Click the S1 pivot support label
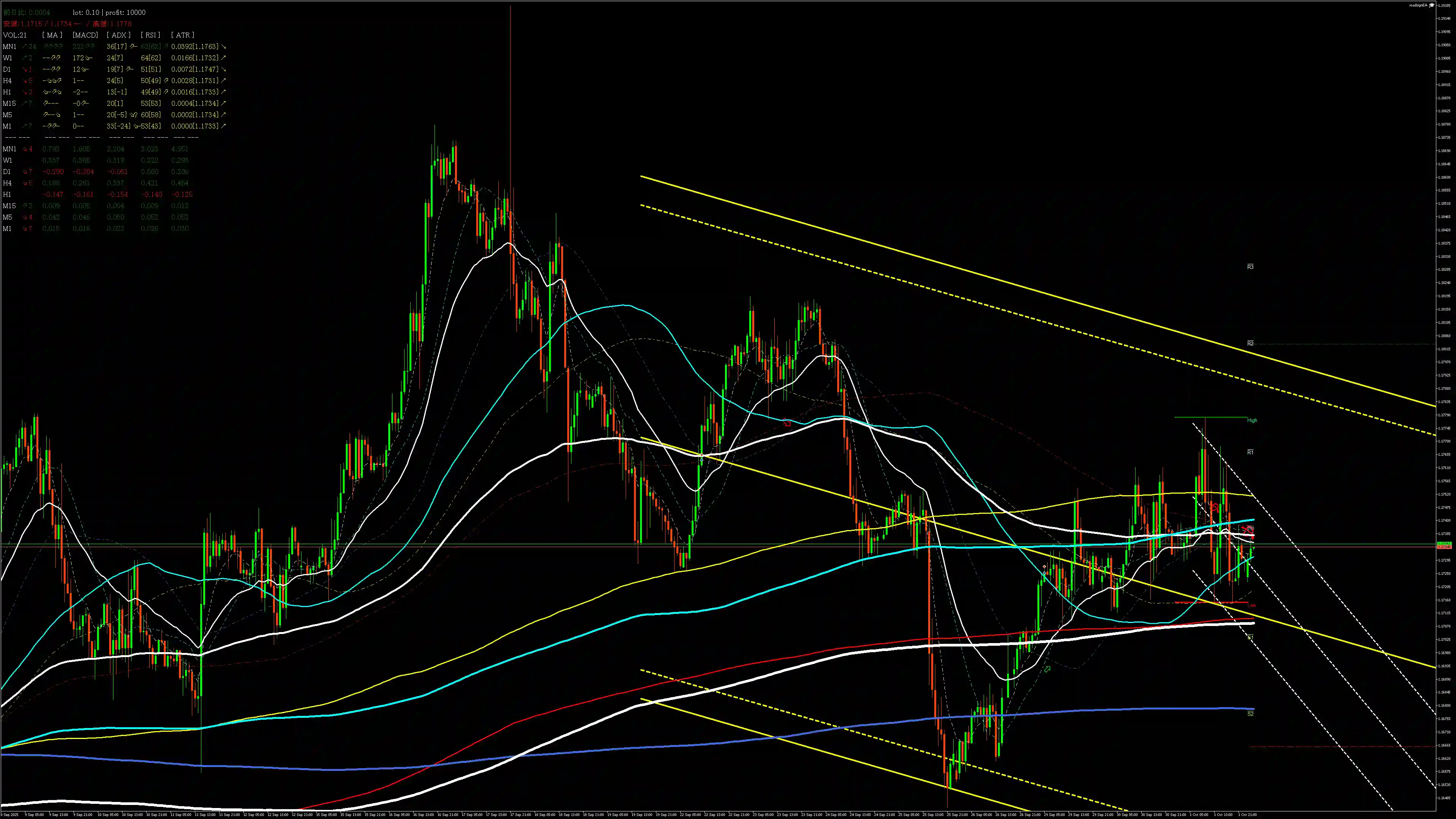 pos(1250,637)
